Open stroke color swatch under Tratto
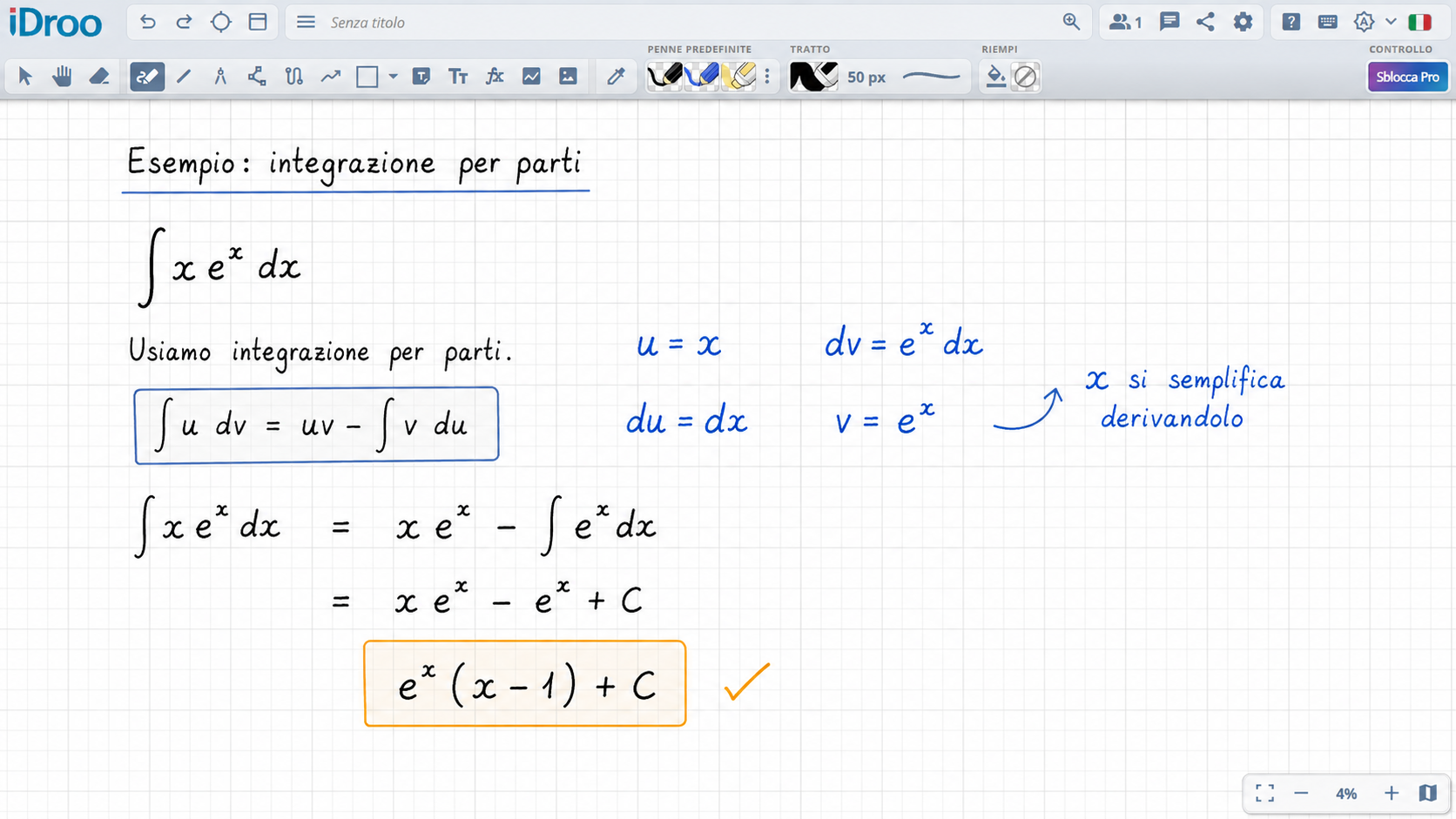 point(813,77)
